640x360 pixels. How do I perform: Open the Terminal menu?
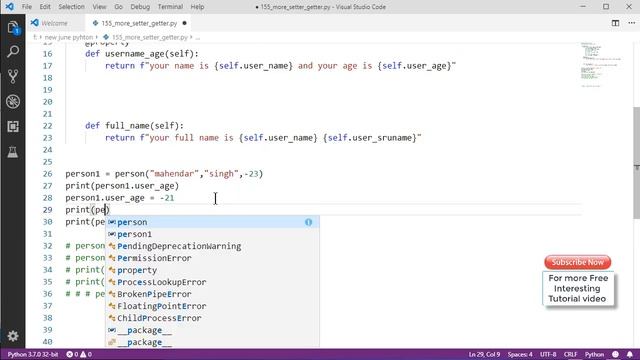170,7
